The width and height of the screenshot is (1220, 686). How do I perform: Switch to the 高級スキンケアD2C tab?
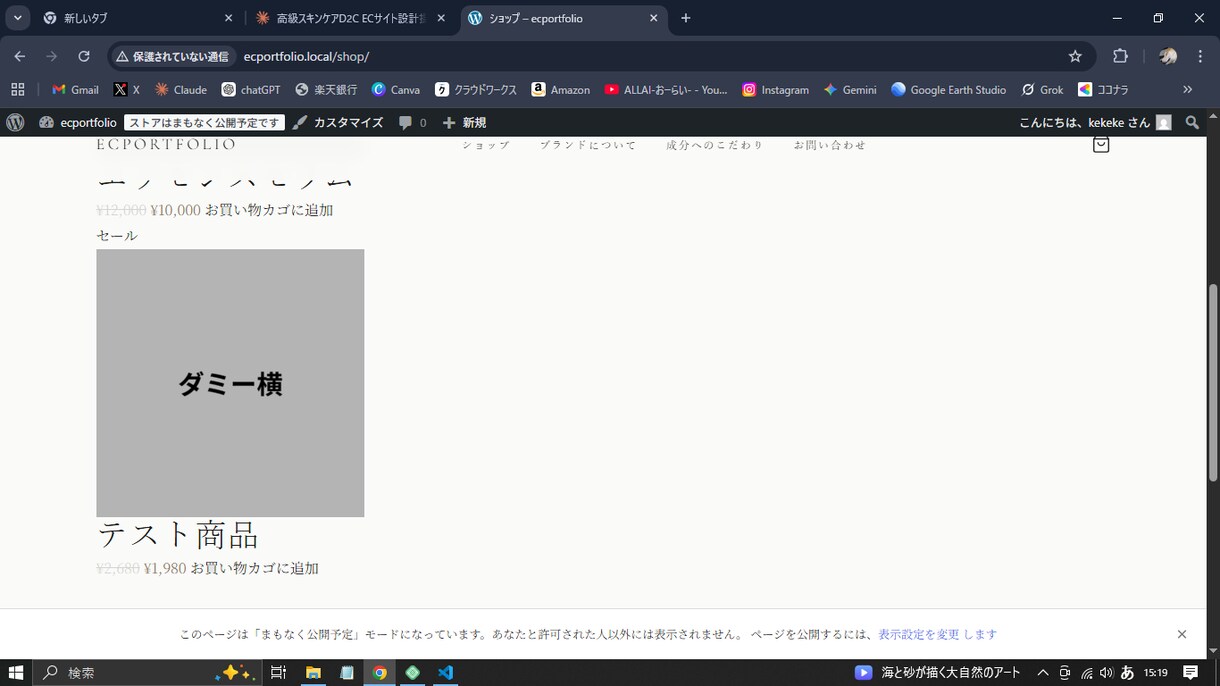pos(350,18)
